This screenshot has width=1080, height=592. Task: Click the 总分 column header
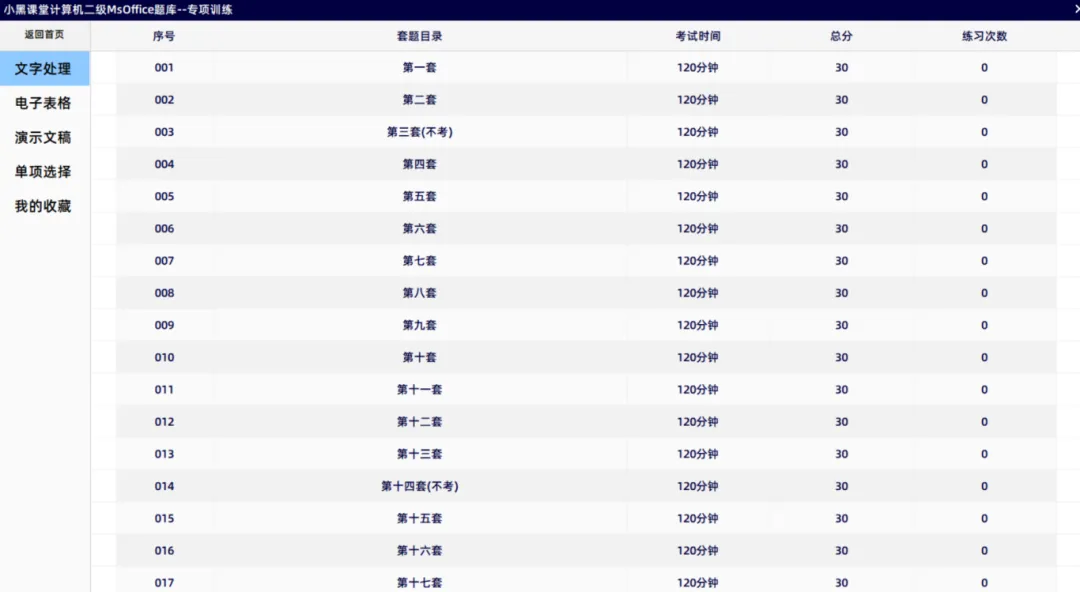coord(841,36)
